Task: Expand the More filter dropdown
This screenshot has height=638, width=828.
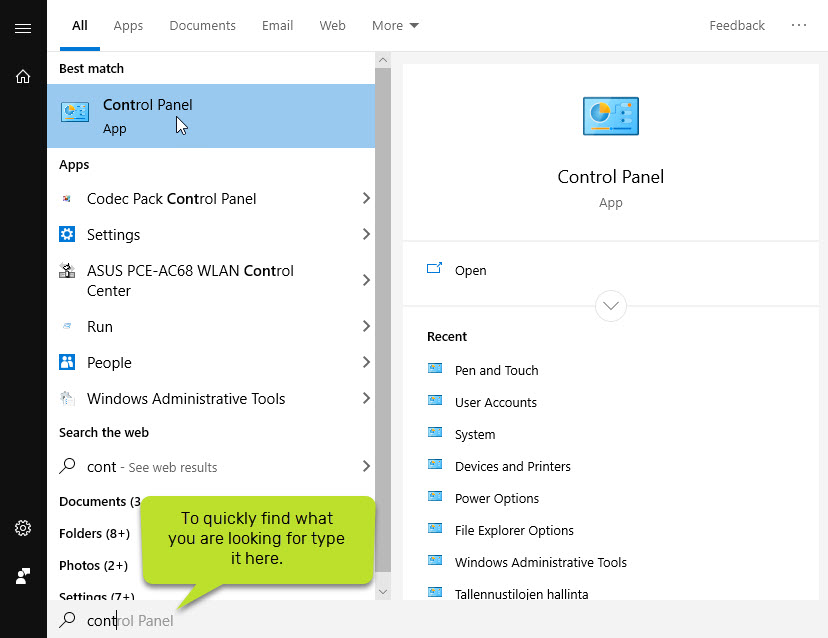Action: 395,26
